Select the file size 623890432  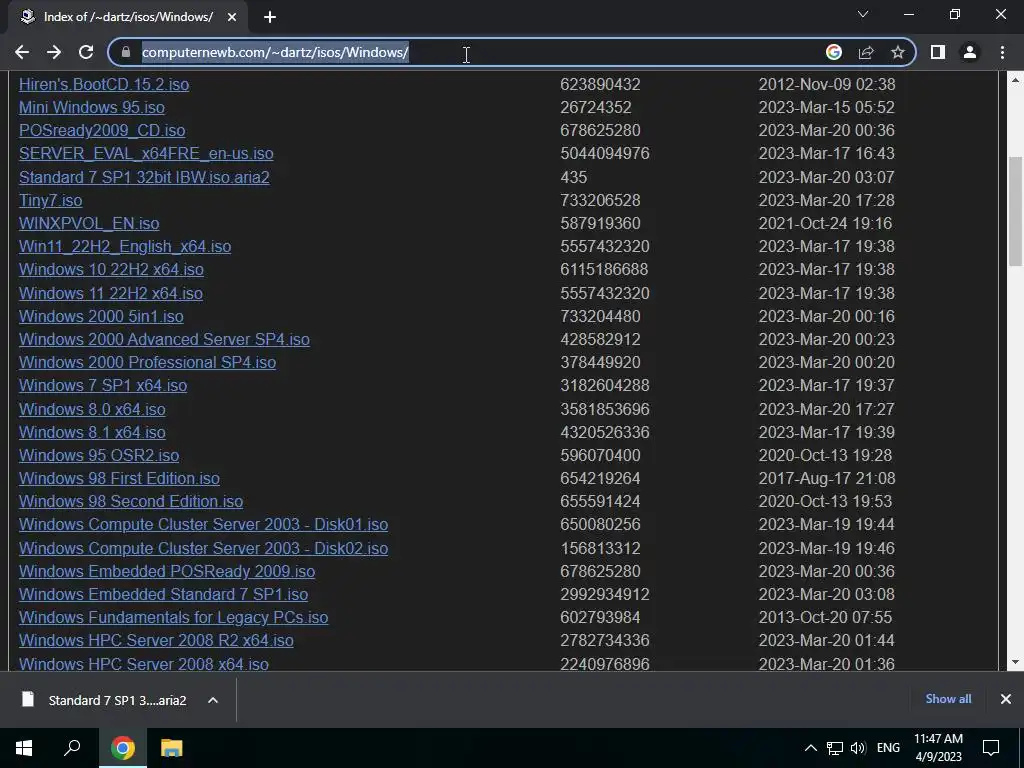[600, 84]
